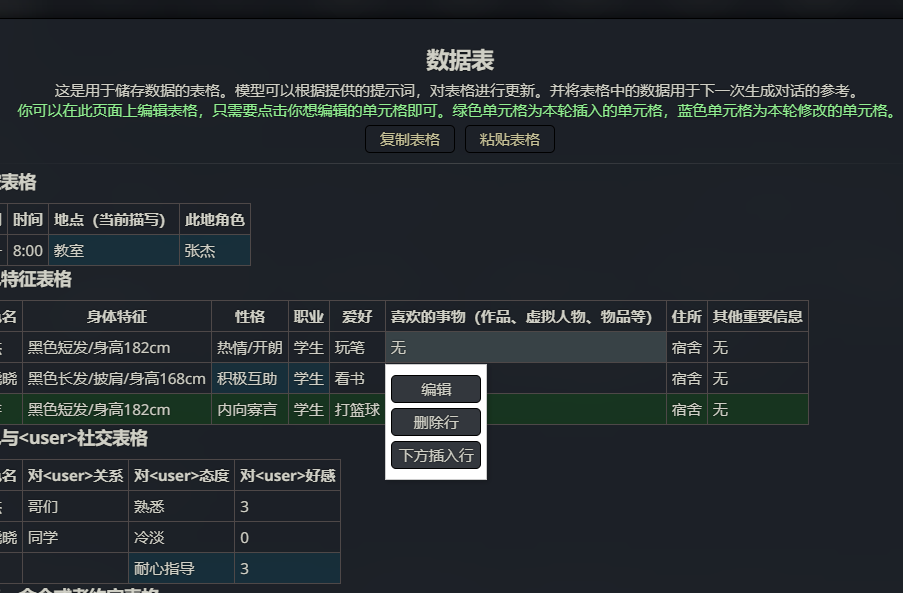903x593 pixels.
Task: Select the 内向寡言 cell in green row
Action: click(250, 410)
